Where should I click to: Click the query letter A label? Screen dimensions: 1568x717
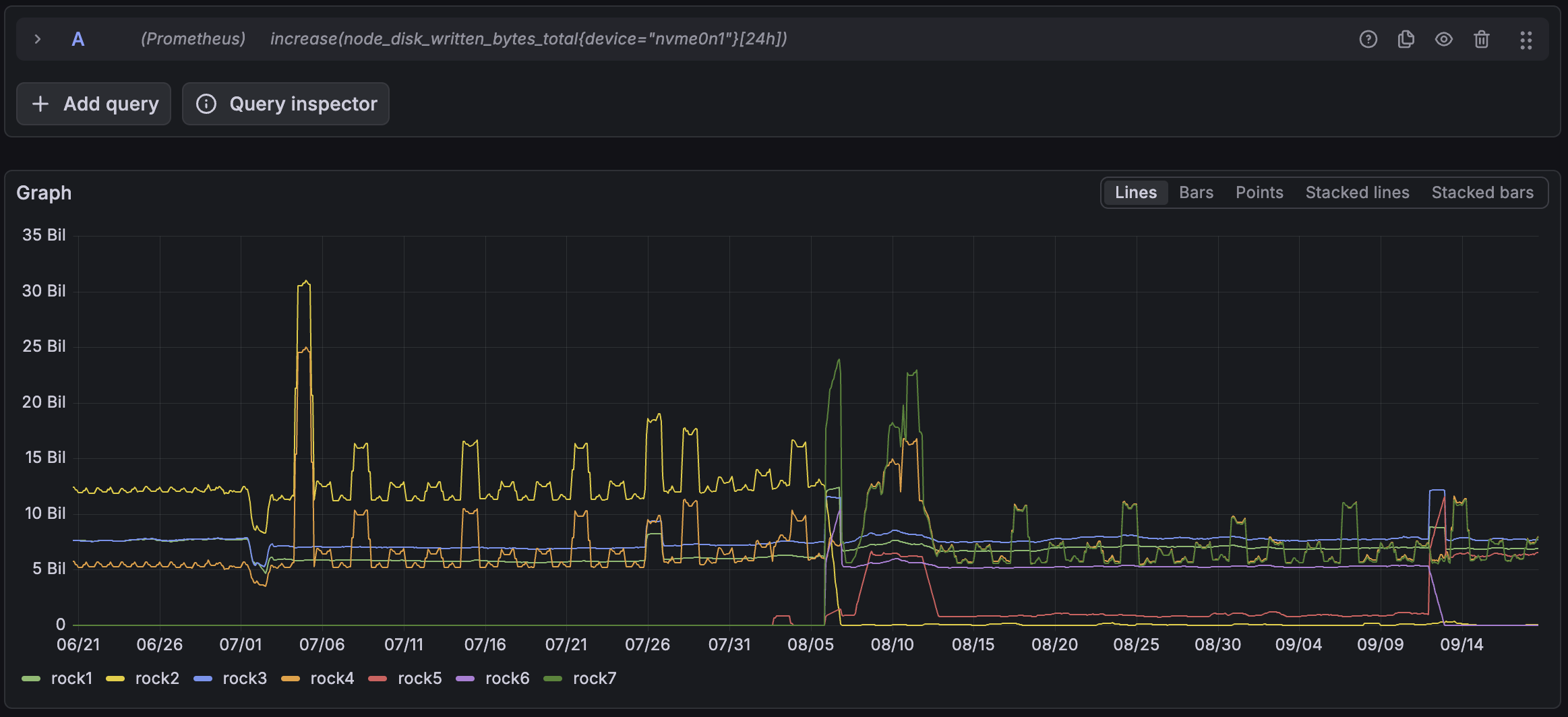(x=78, y=39)
